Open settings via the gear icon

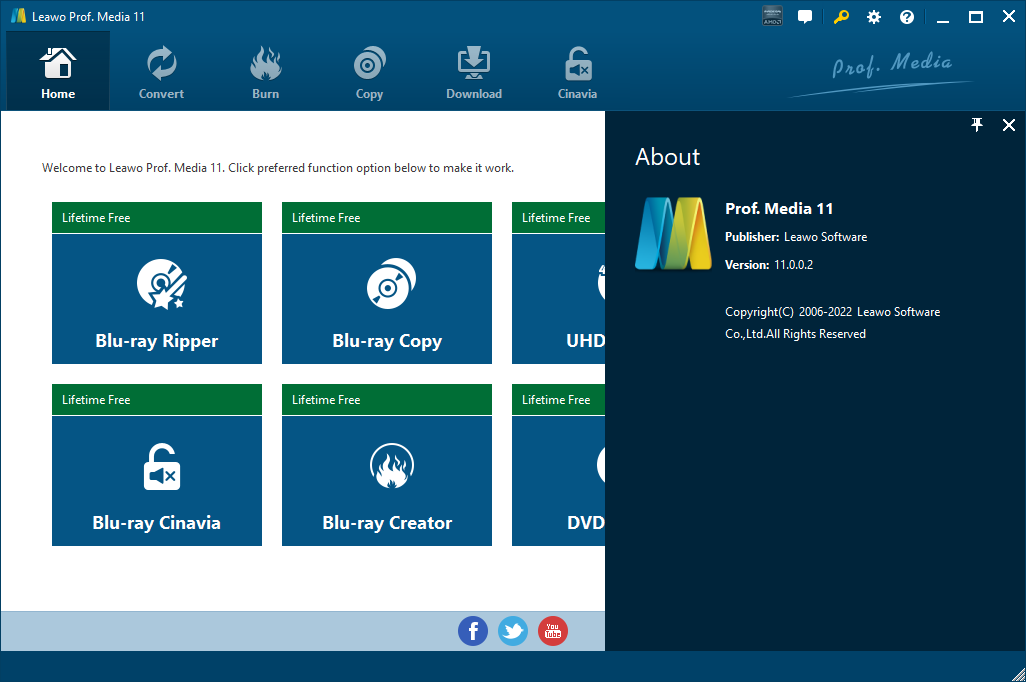[x=874, y=17]
